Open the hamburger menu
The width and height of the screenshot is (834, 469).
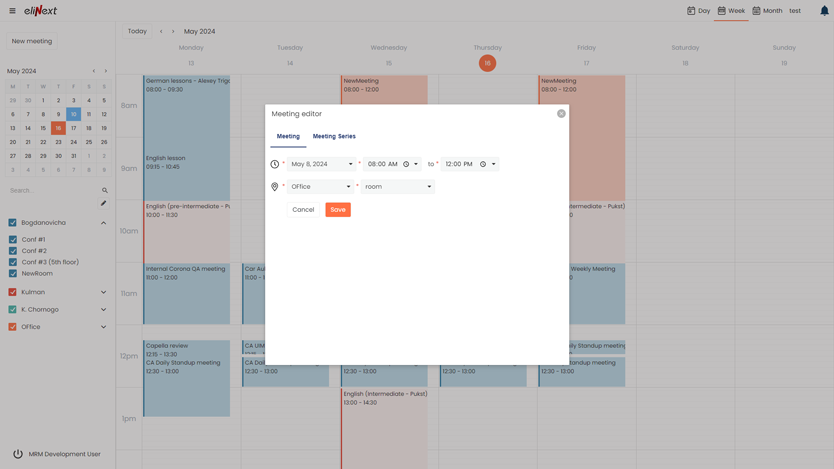coord(12,11)
